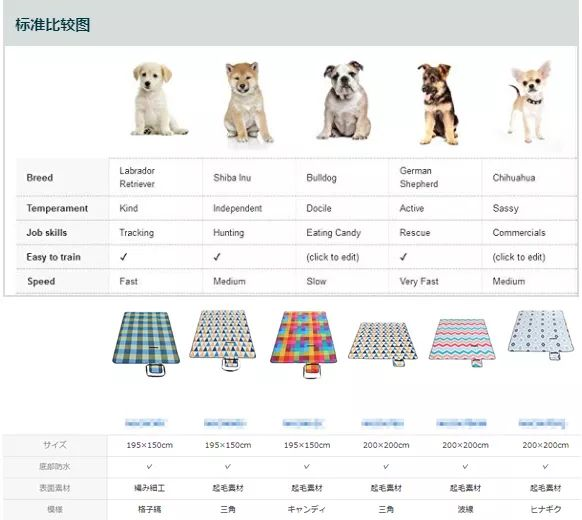The image size is (582, 520).
Task: Click the 底部防水 checkmark in the ヒナギク column
Action: pyautogui.click(x=545, y=467)
